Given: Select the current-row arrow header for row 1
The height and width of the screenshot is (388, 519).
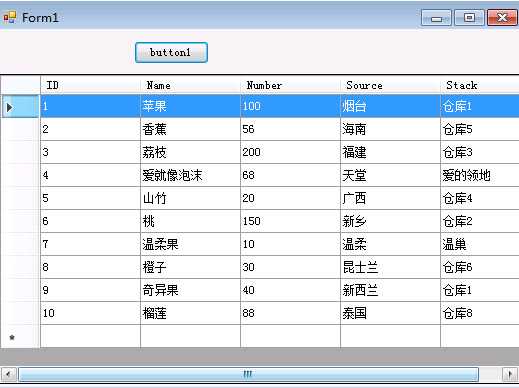Looking at the screenshot, I should click(x=20, y=106).
